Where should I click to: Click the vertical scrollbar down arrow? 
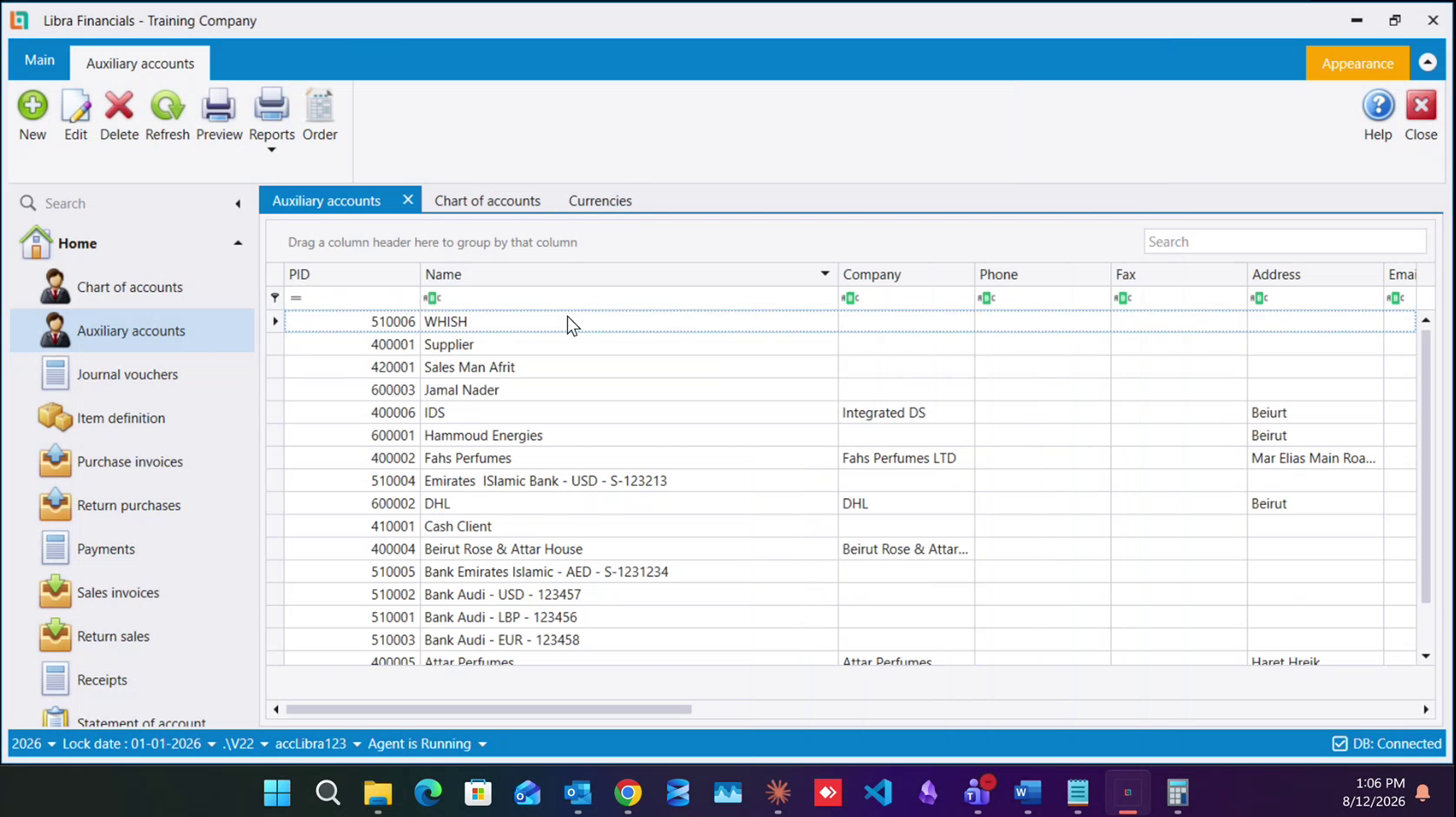pos(1426,656)
